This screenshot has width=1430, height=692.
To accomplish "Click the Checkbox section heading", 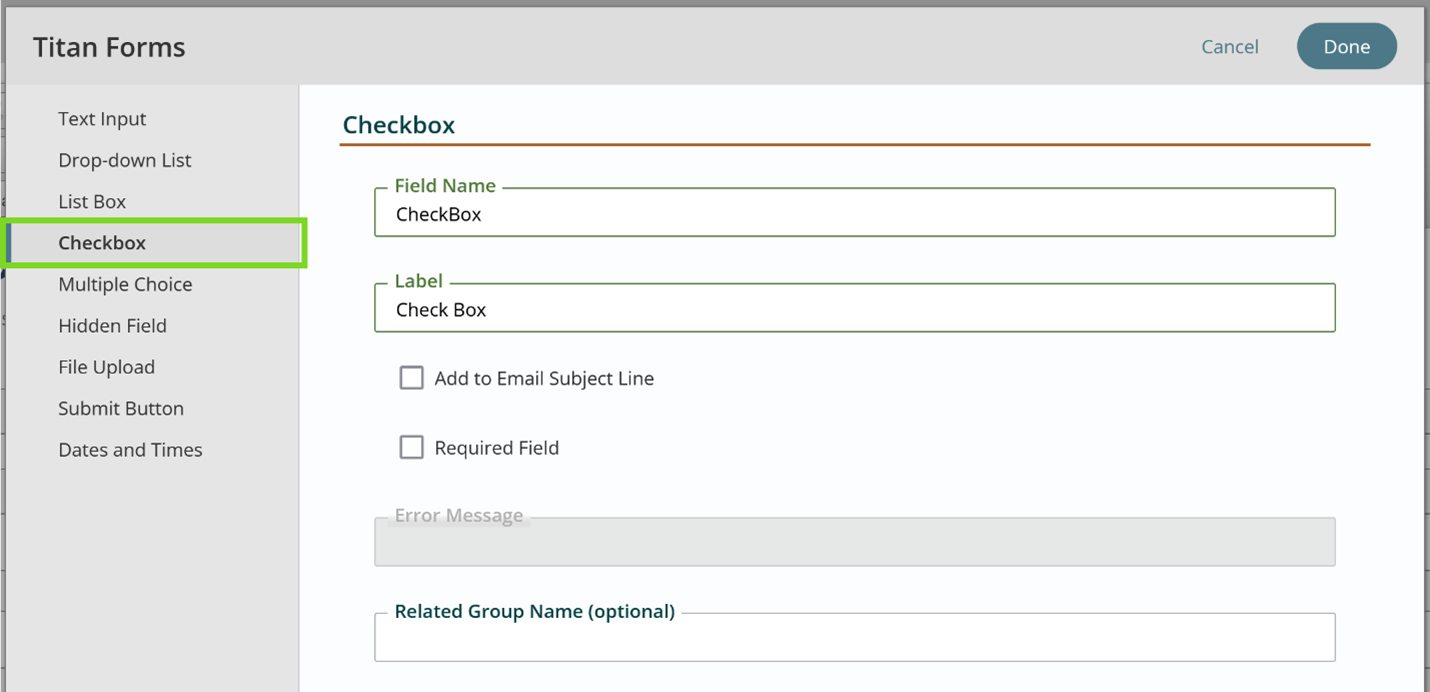I will [399, 125].
